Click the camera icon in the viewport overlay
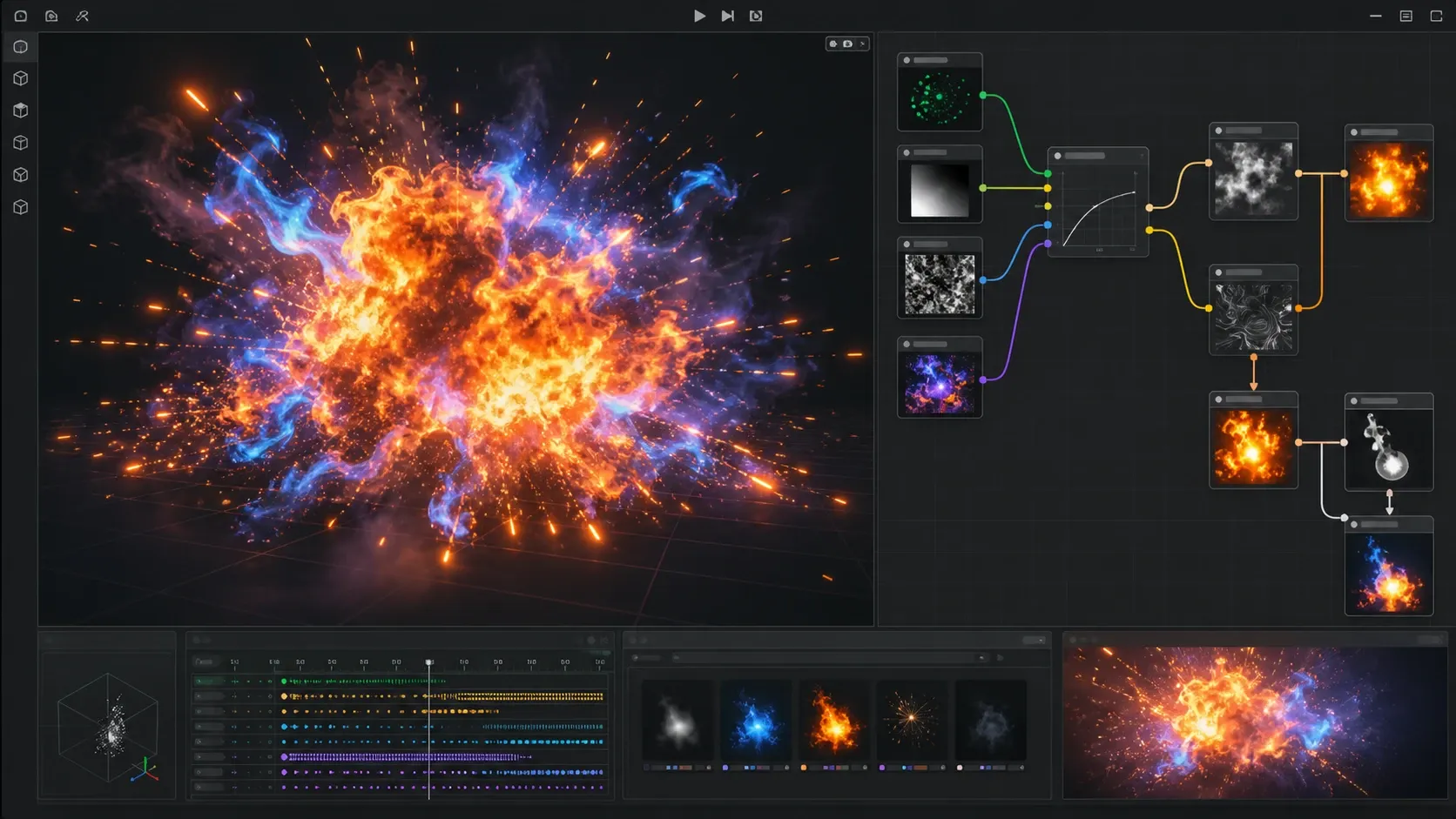 [847, 44]
